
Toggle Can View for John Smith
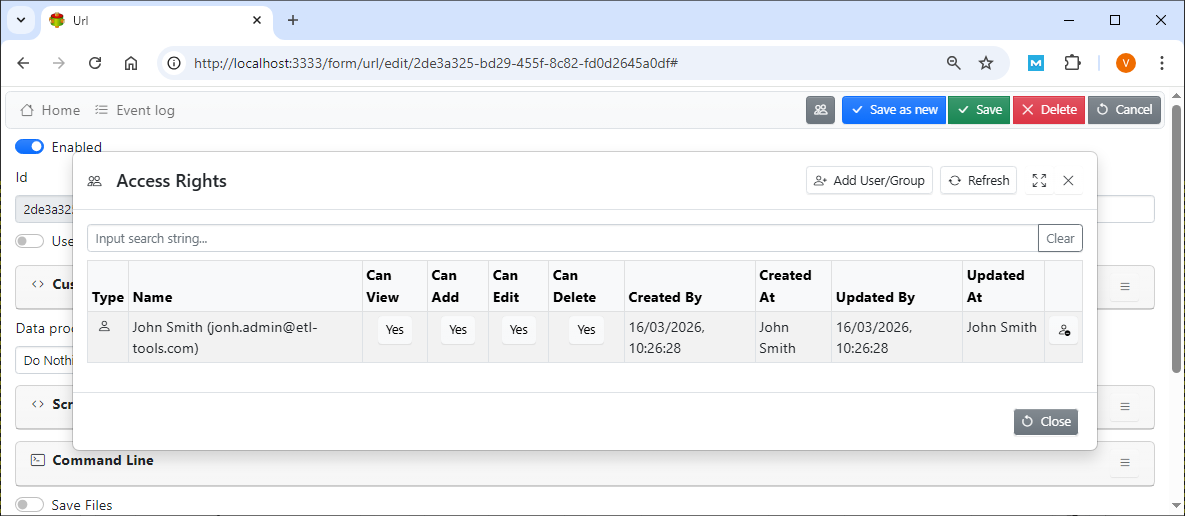(x=394, y=330)
